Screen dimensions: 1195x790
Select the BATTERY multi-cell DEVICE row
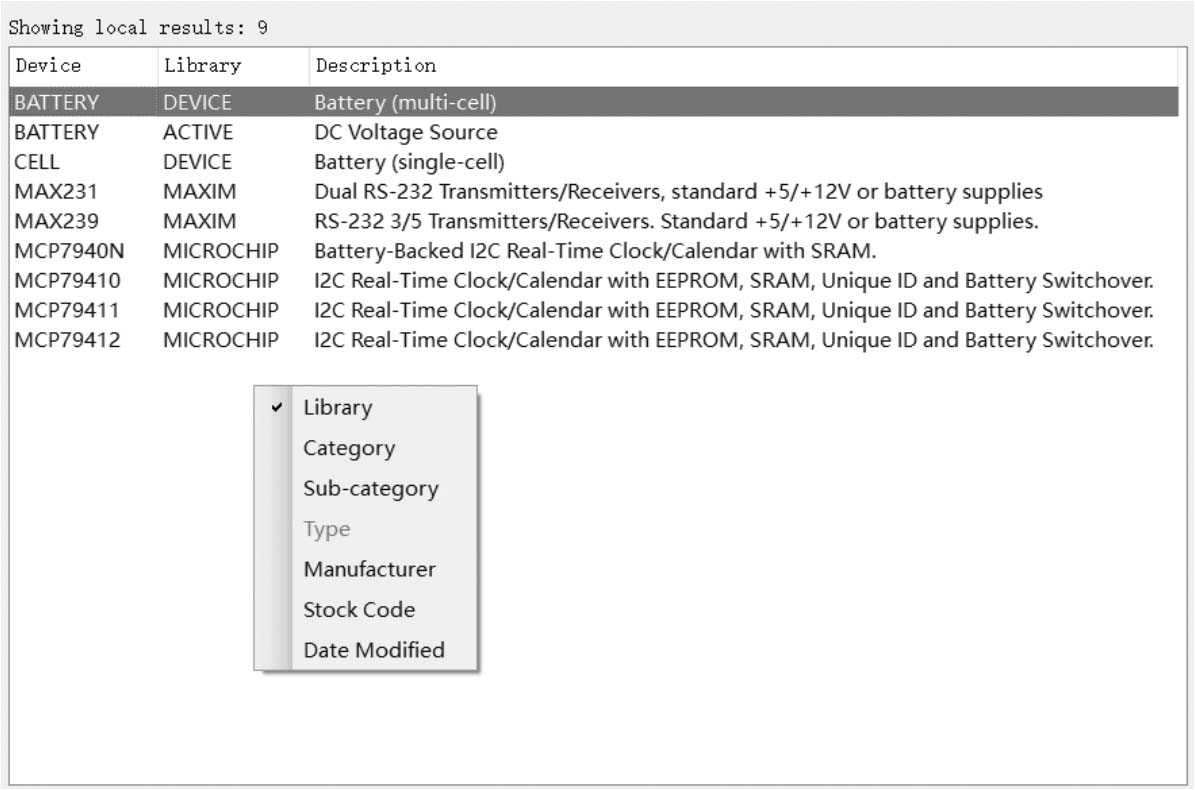57,102
